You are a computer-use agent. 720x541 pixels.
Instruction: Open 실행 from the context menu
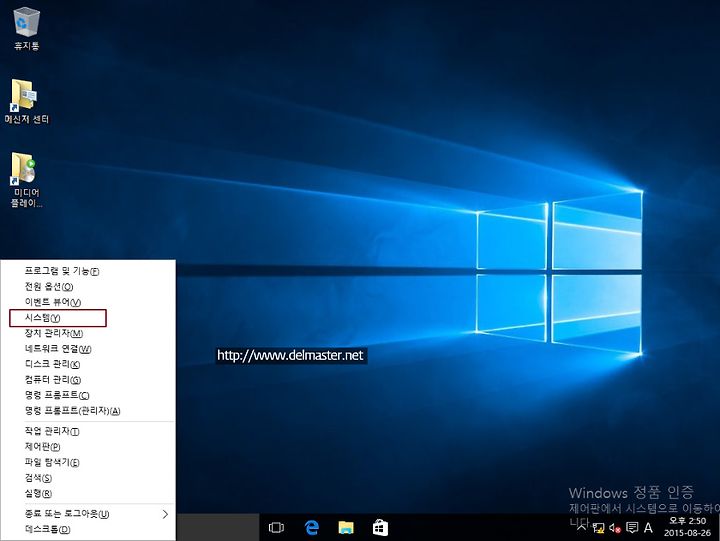click(88, 494)
